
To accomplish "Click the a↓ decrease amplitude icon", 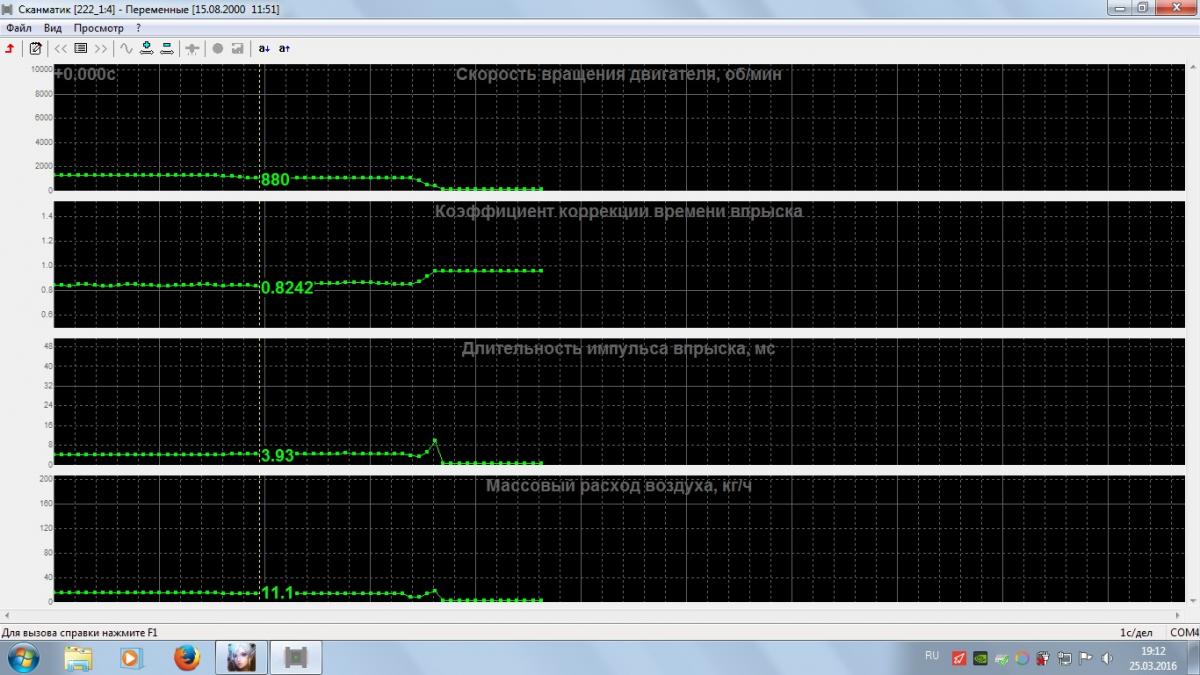I will [x=264, y=48].
